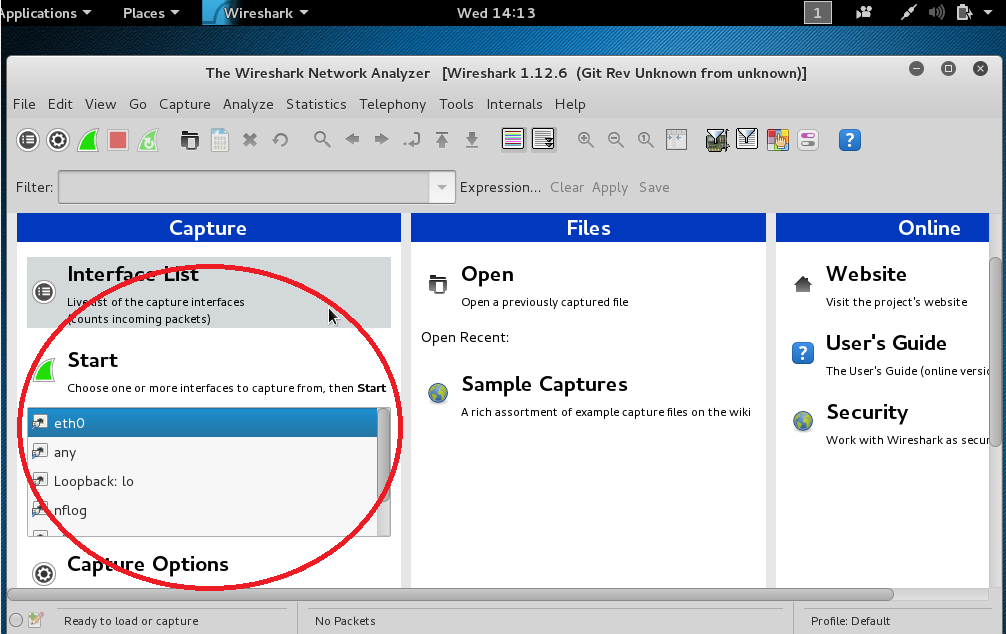This screenshot has height=634, width=1006.
Task: Start a live capture with the green fin icon
Action: click(x=88, y=140)
